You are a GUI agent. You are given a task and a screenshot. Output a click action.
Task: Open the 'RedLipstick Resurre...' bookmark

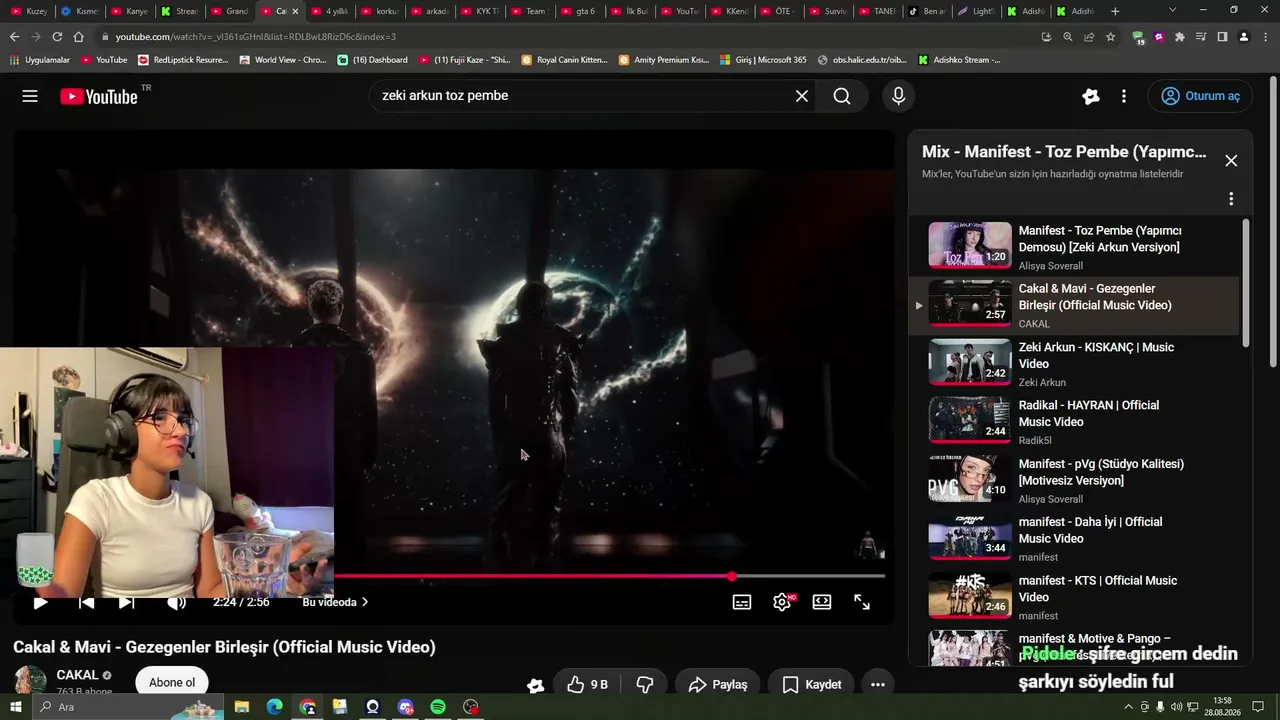pos(183,60)
